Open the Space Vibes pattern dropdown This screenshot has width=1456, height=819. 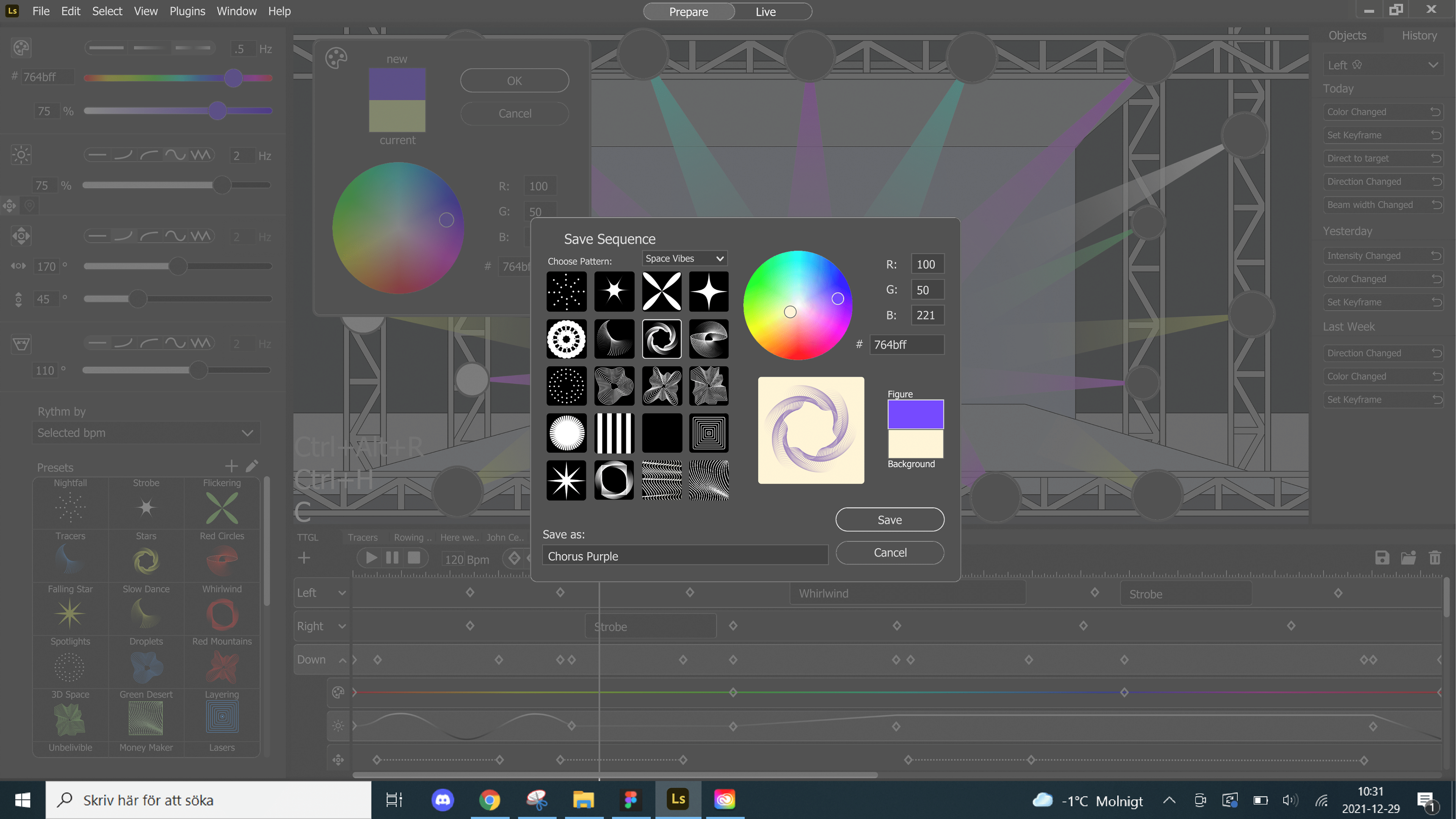click(684, 258)
